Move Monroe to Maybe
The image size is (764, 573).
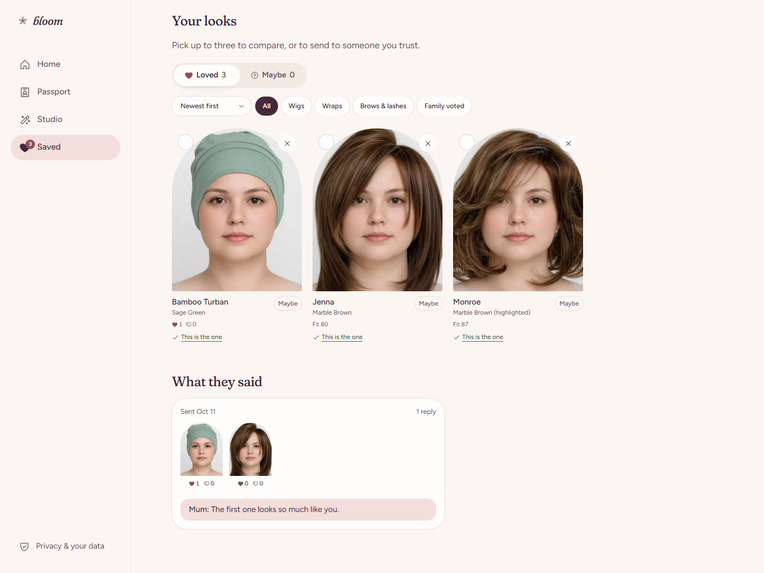pos(569,304)
